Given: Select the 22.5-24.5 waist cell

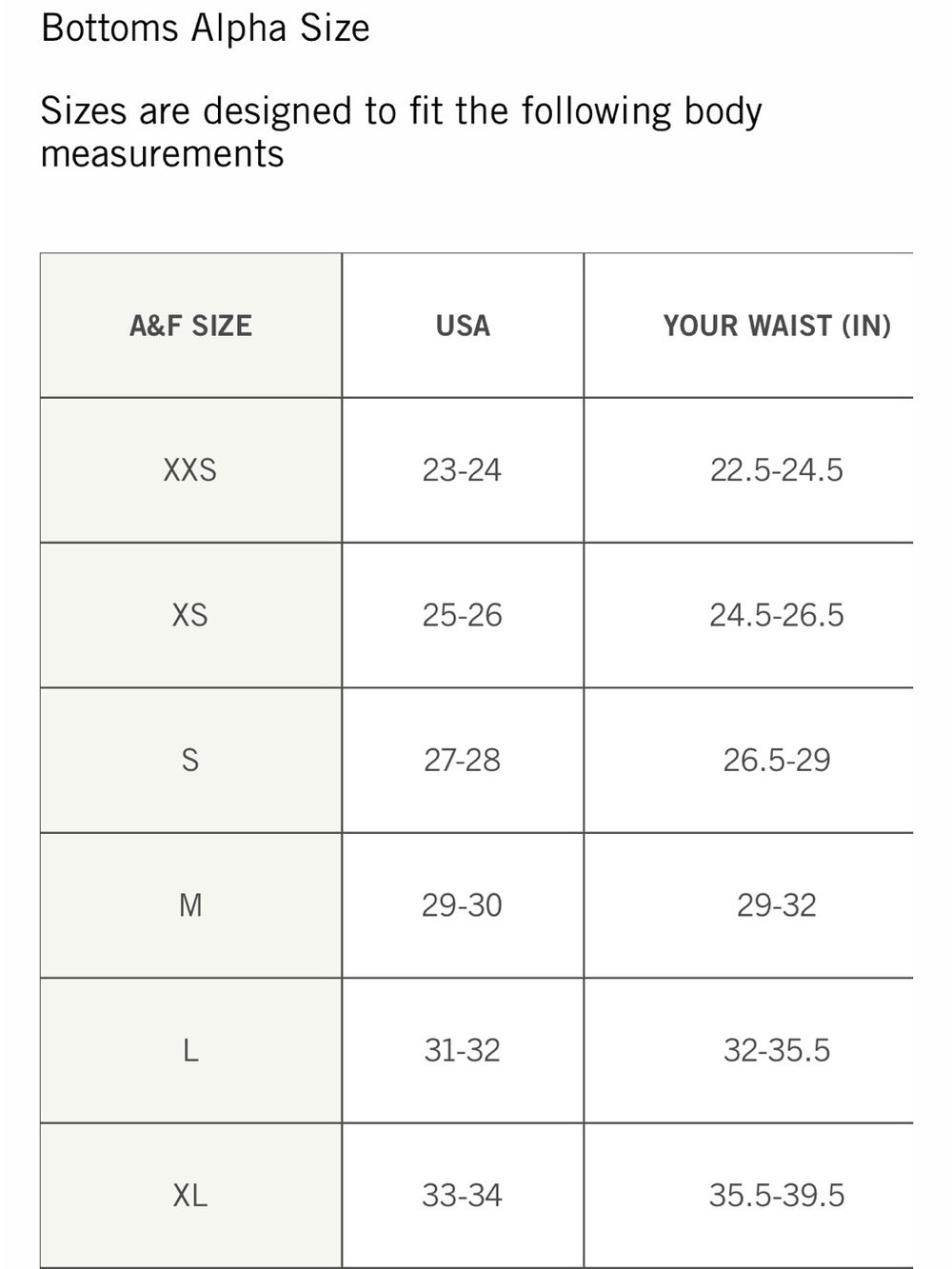Looking at the screenshot, I should tap(777, 470).
